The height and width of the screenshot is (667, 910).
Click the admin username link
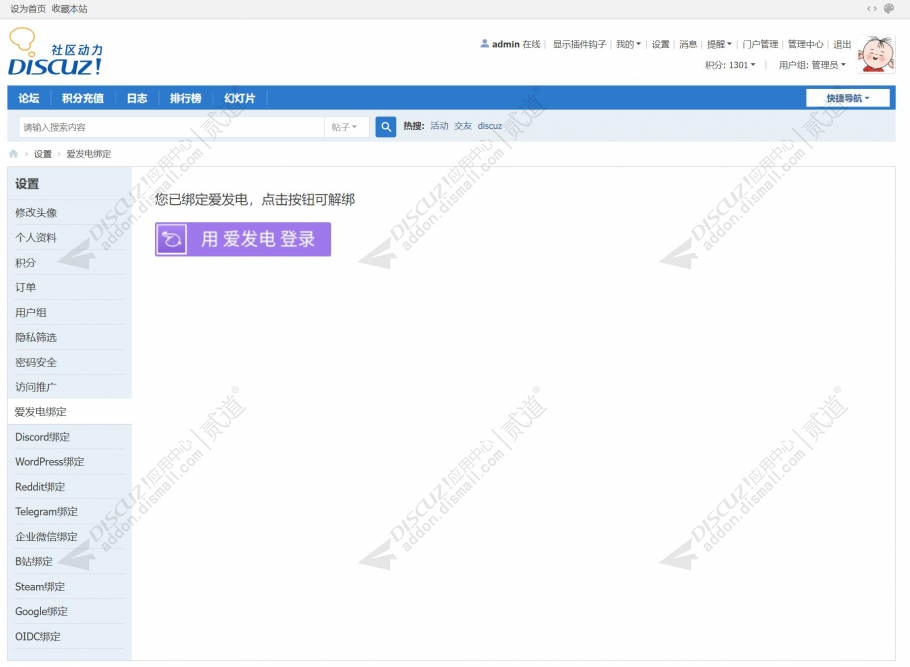(x=505, y=44)
